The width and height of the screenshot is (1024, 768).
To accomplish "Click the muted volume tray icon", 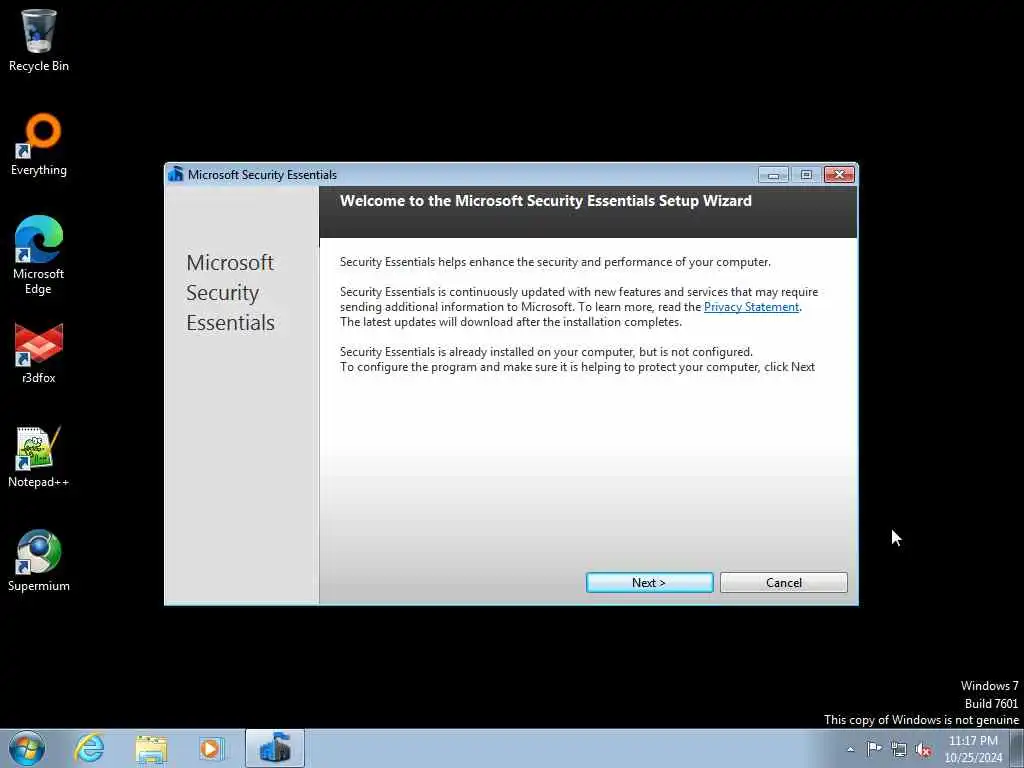I will pyautogui.click(x=923, y=749).
